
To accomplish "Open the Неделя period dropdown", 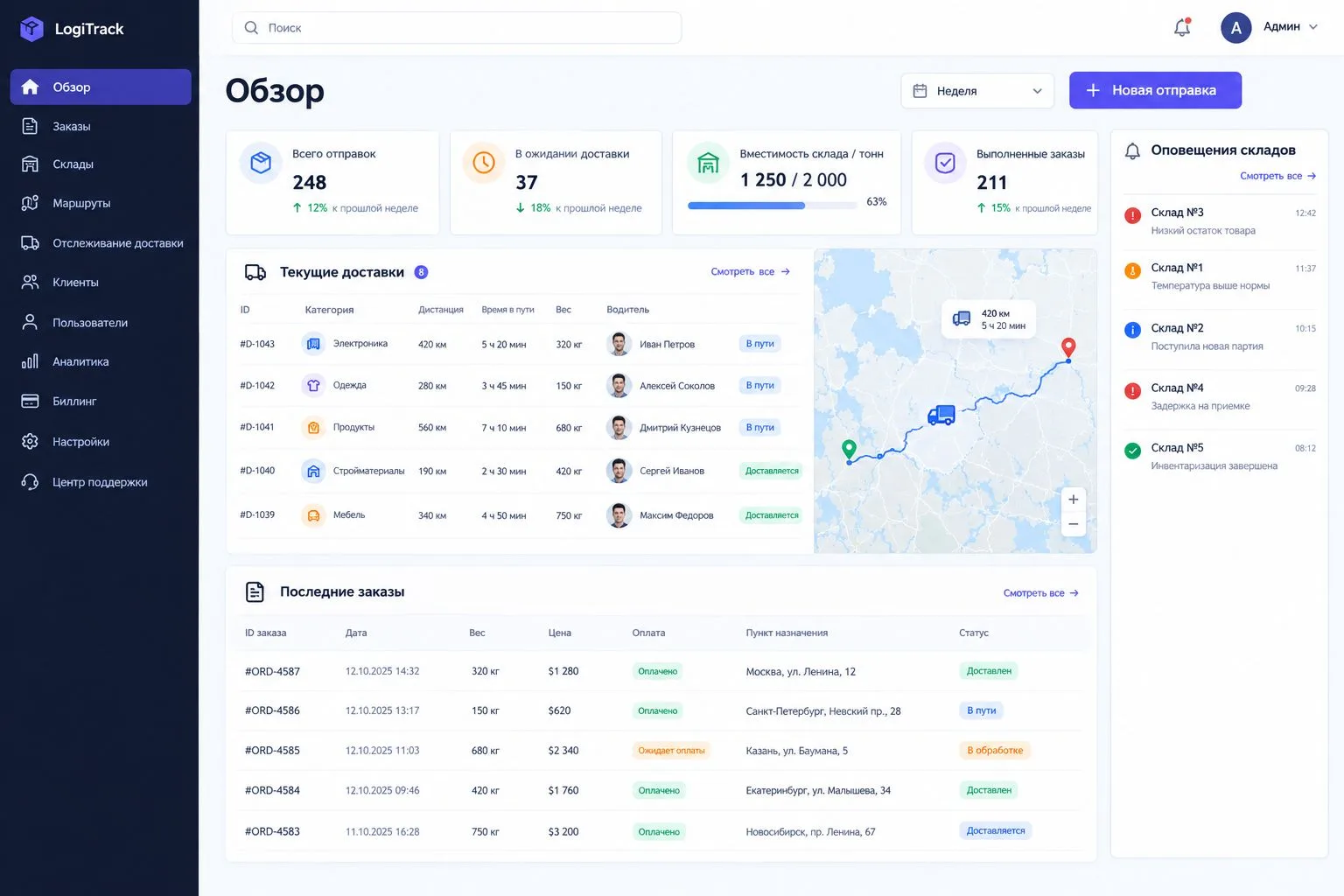I will [977, 91].
